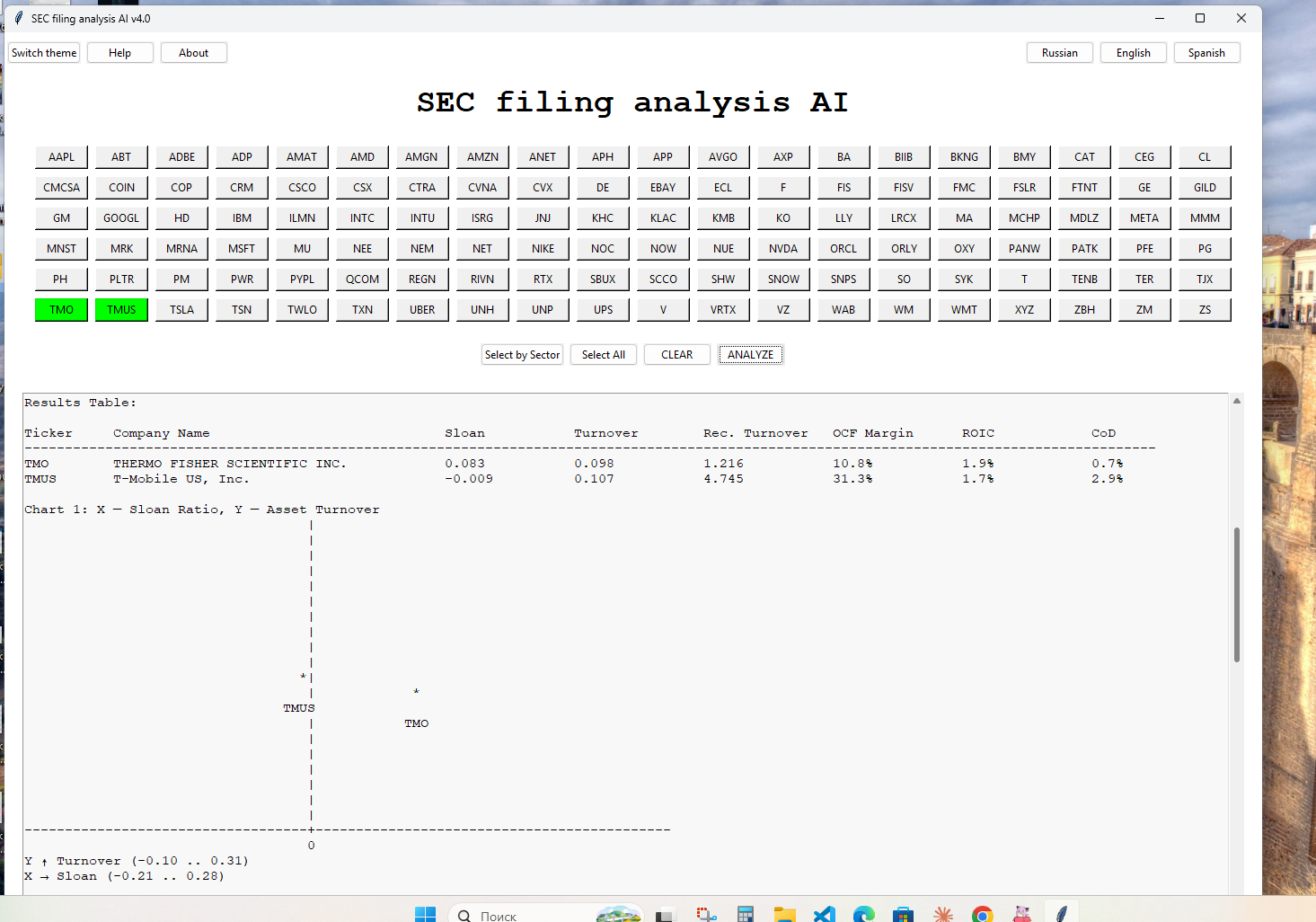Toggle the AAPL ticker selection

point(61,157)
